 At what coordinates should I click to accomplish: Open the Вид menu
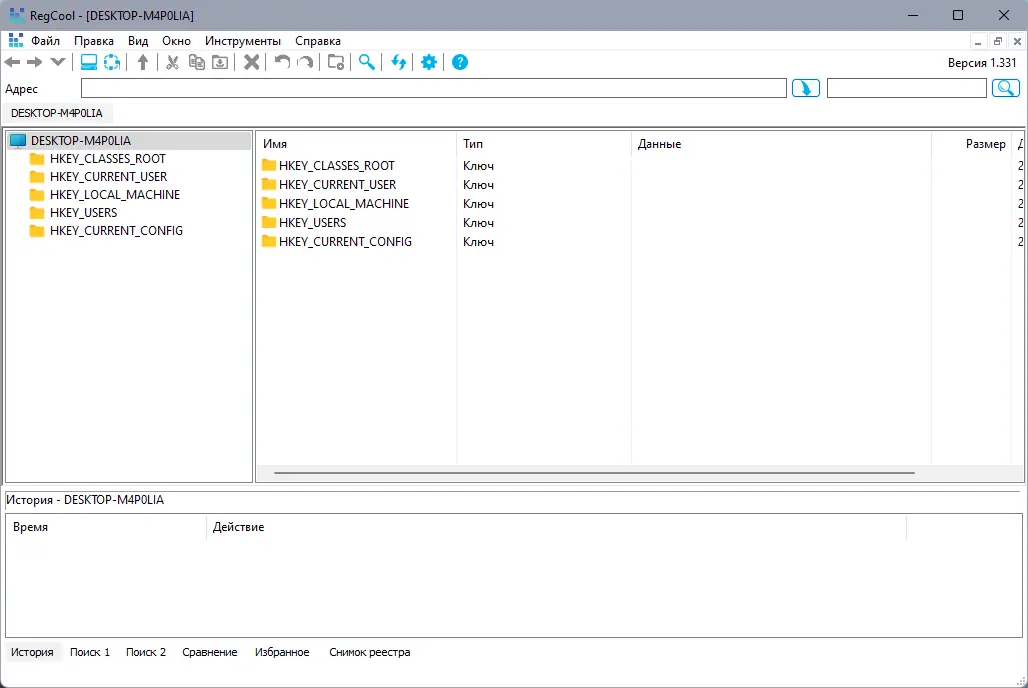click(138, 41)
